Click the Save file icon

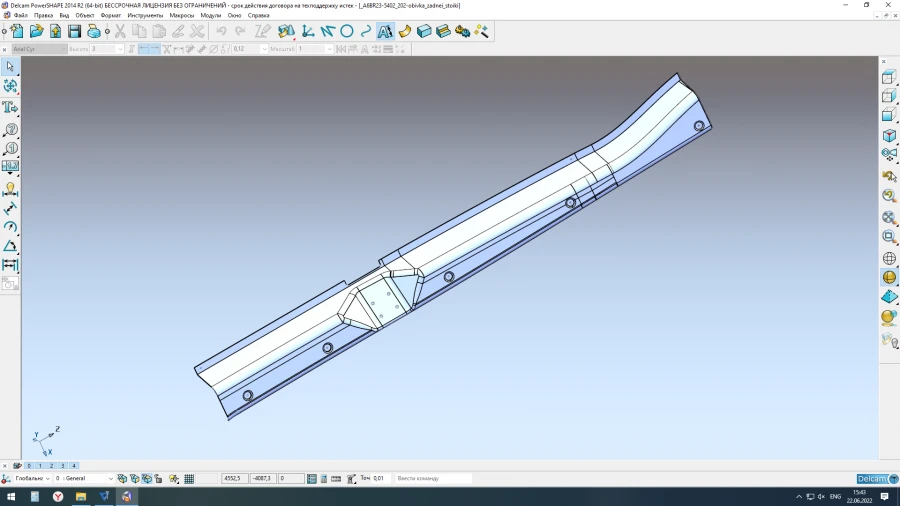[x=74, y=31]
